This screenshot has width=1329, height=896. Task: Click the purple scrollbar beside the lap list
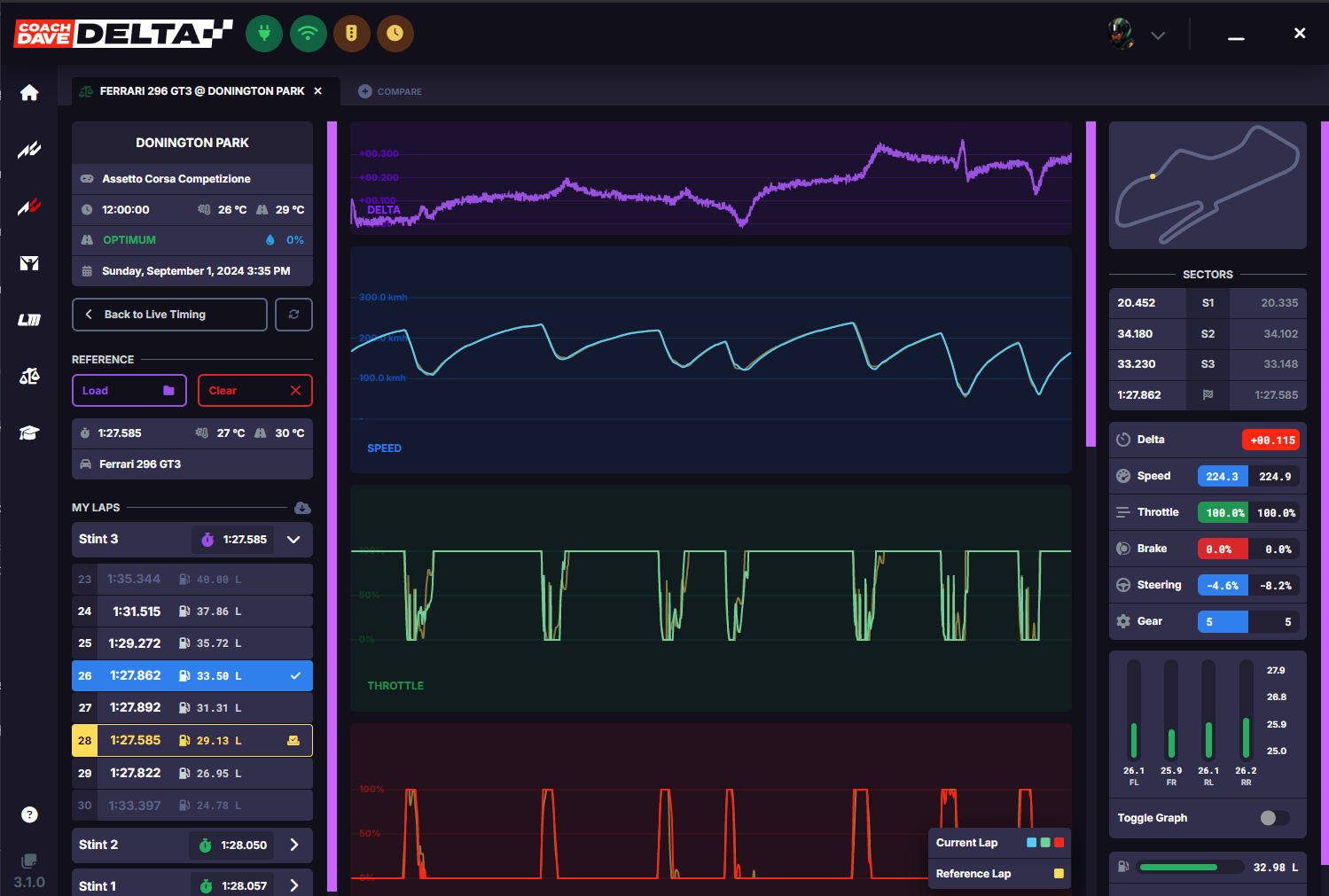pos(332,506)
